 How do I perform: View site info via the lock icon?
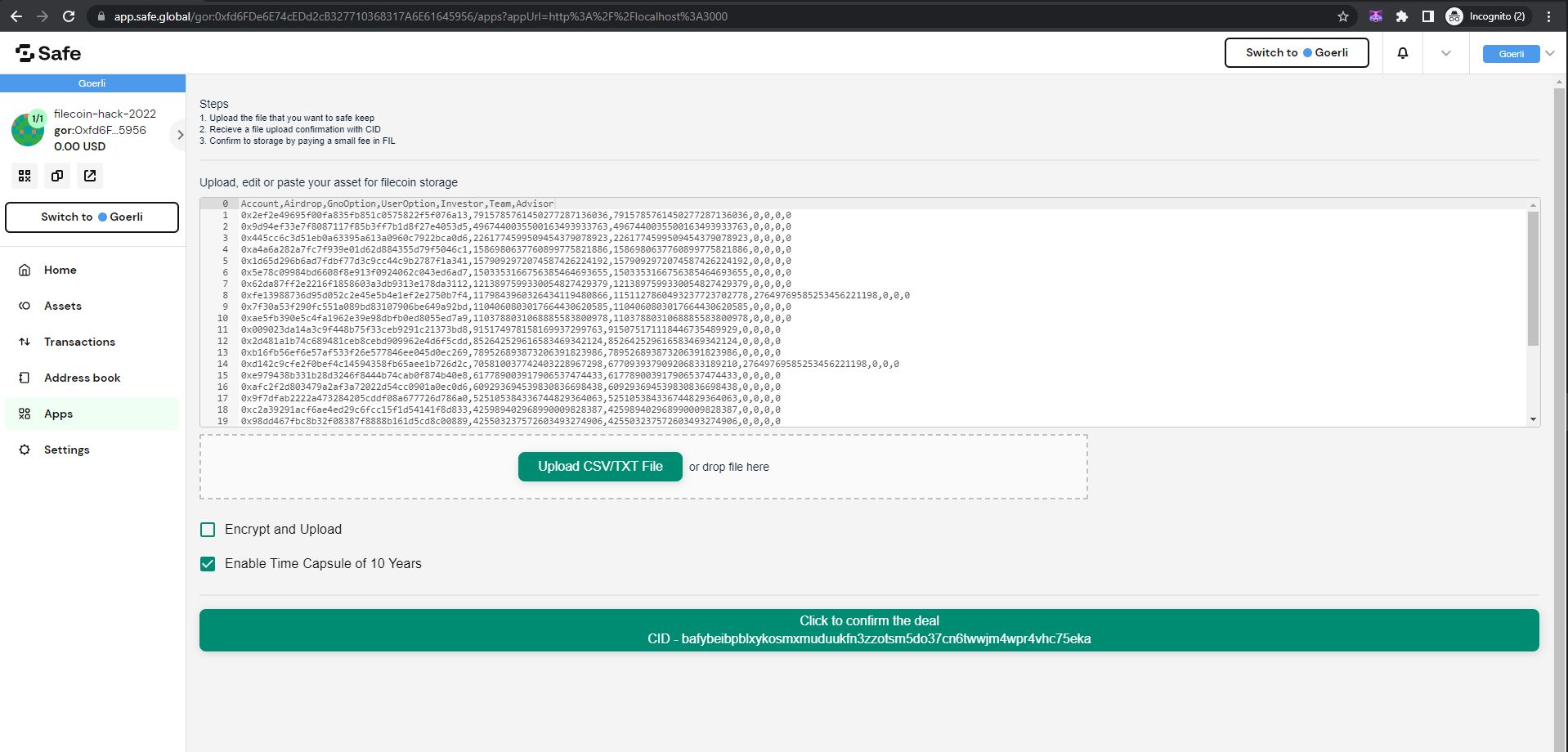point(101,16)
